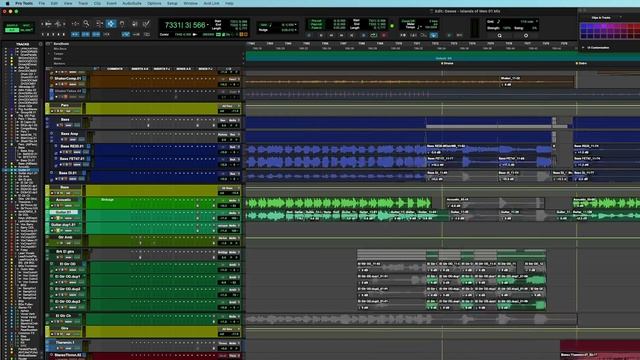Select the Scrubber speaker tool
Screen dimensions: 640x360
point(134,24)
